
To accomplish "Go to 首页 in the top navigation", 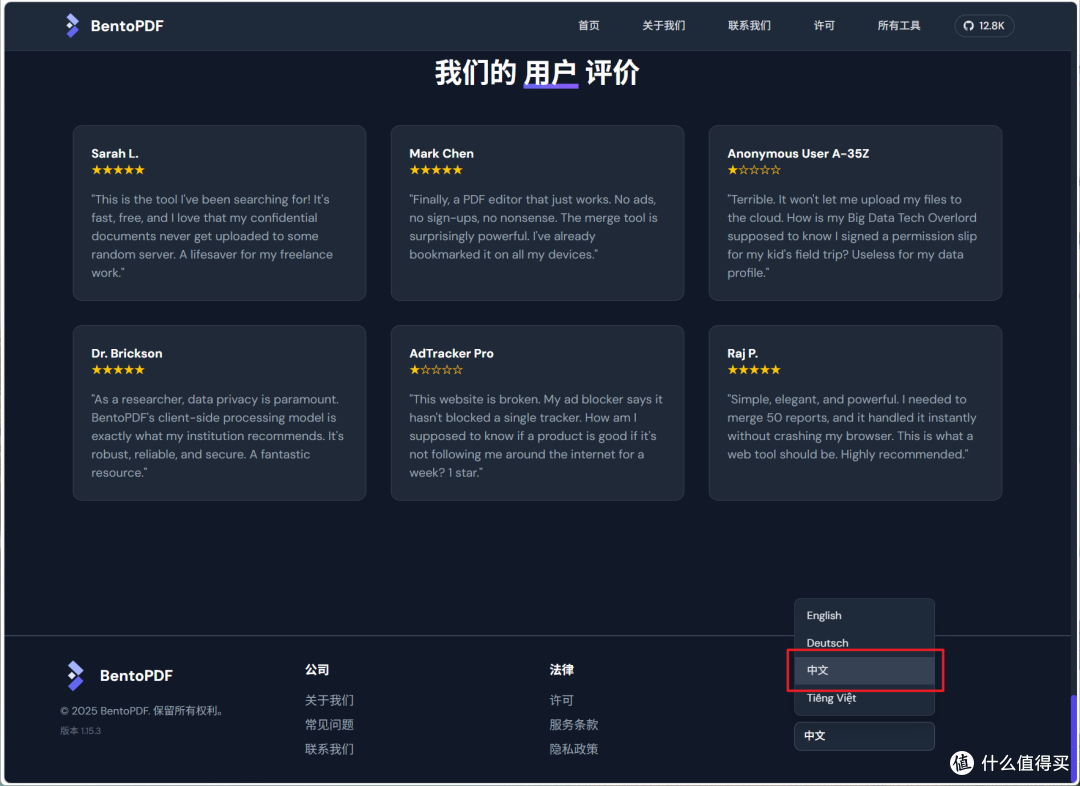I will [588, 25].
